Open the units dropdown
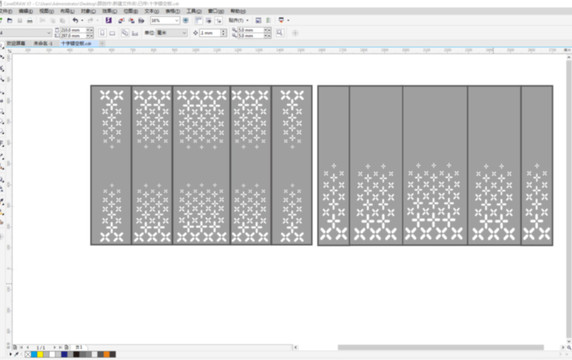 coord(171,33)
